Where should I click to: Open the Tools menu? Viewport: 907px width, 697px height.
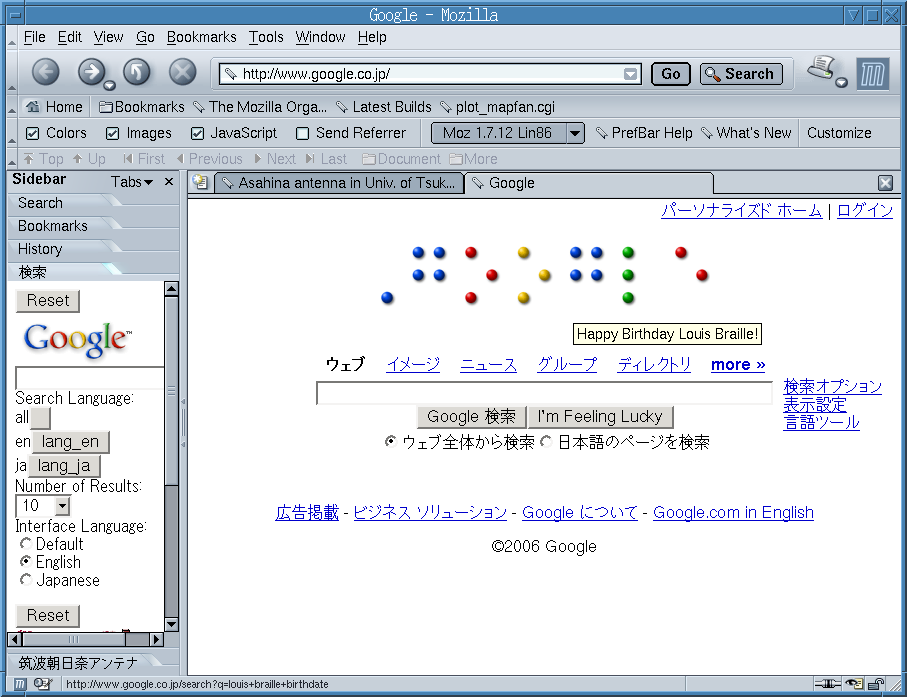266,37
